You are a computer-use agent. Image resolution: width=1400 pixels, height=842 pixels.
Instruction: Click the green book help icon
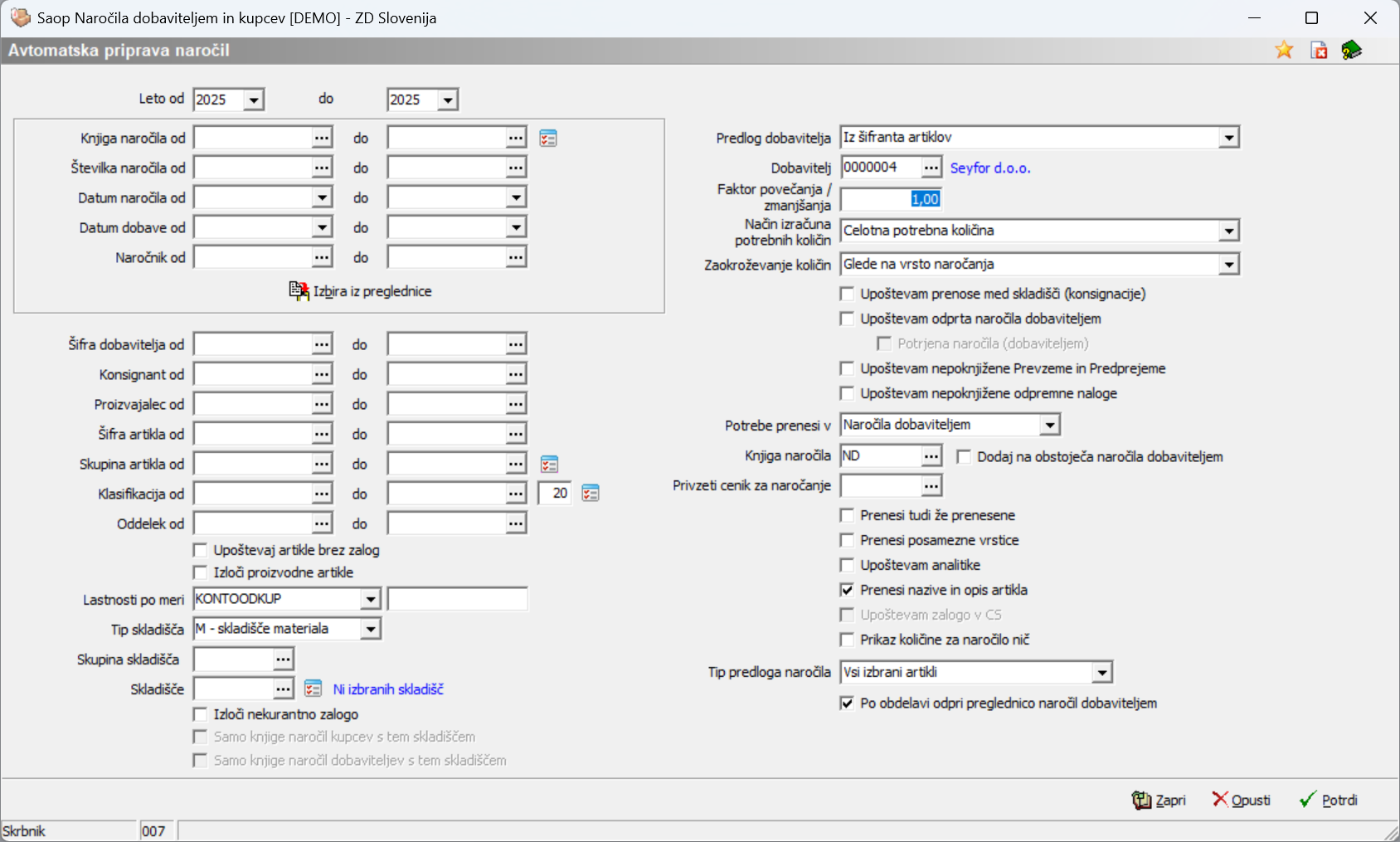(x=1352, y=50)
